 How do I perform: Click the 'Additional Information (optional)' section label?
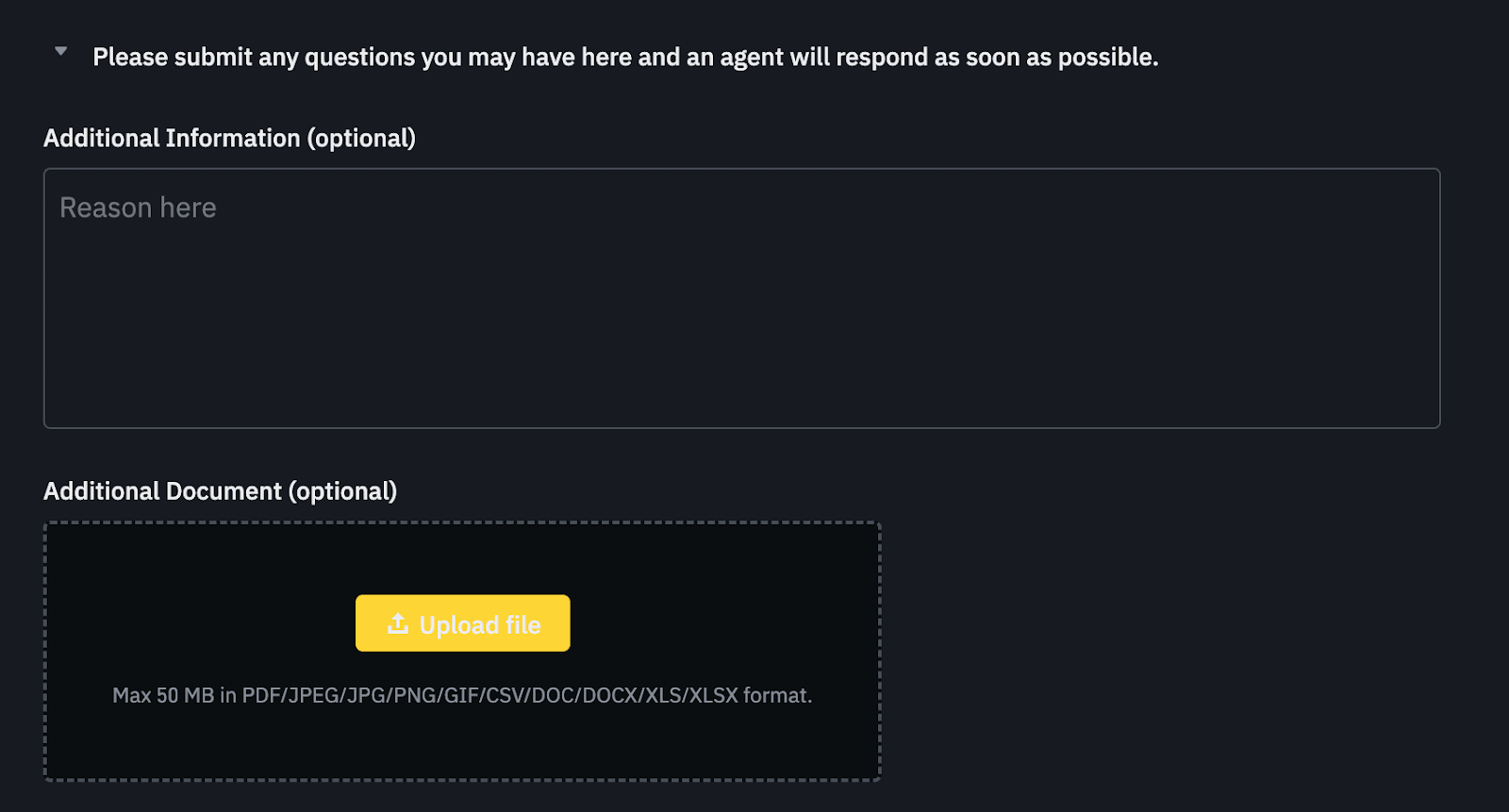tap(229, 138)
